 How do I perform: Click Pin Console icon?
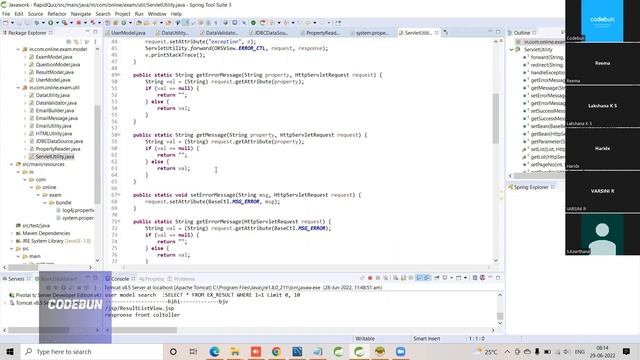pyautogui.click(x=437, y=278)
